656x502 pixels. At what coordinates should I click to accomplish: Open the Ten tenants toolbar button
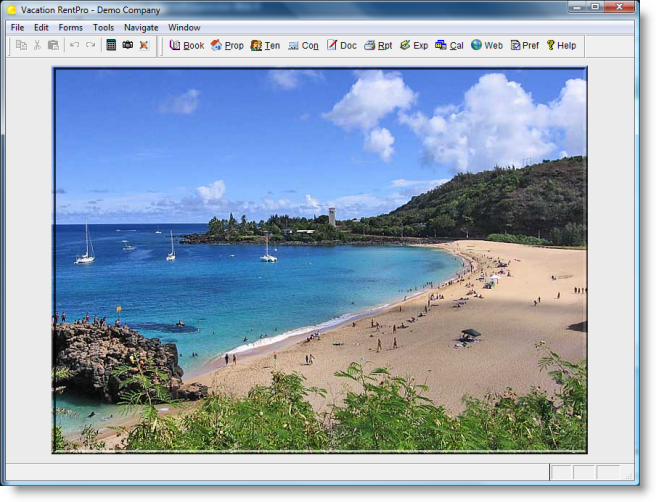265,45
